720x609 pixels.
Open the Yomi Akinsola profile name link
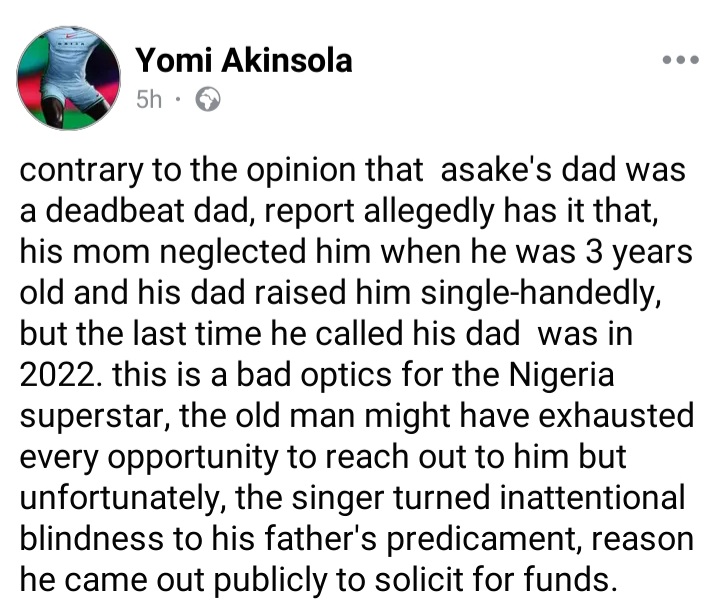[244, 61]
